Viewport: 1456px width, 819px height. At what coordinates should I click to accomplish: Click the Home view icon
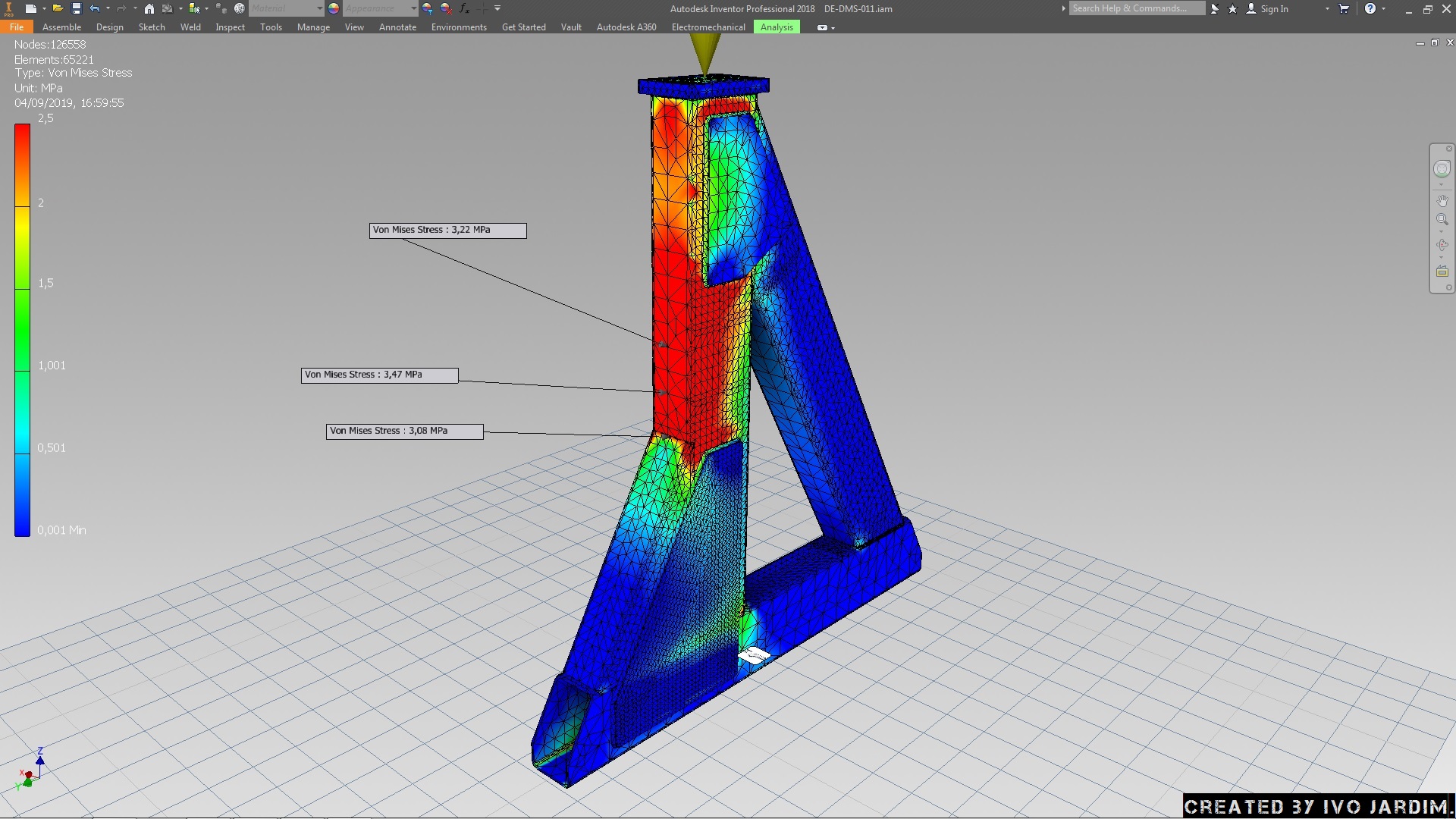(x=149, y=8)
